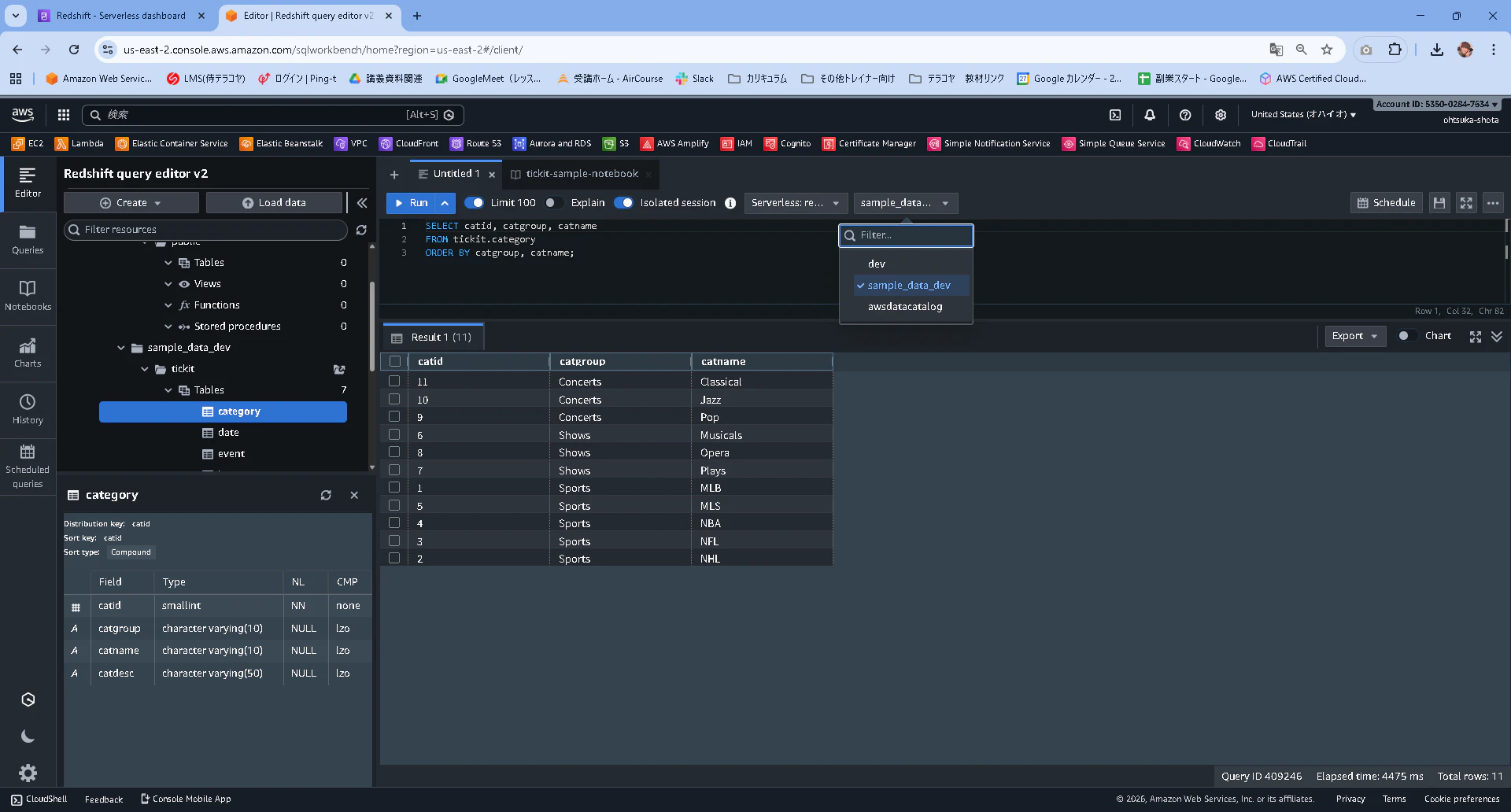
Task: Enter fullscreen editor mode
Action: tap(1466, 203)
